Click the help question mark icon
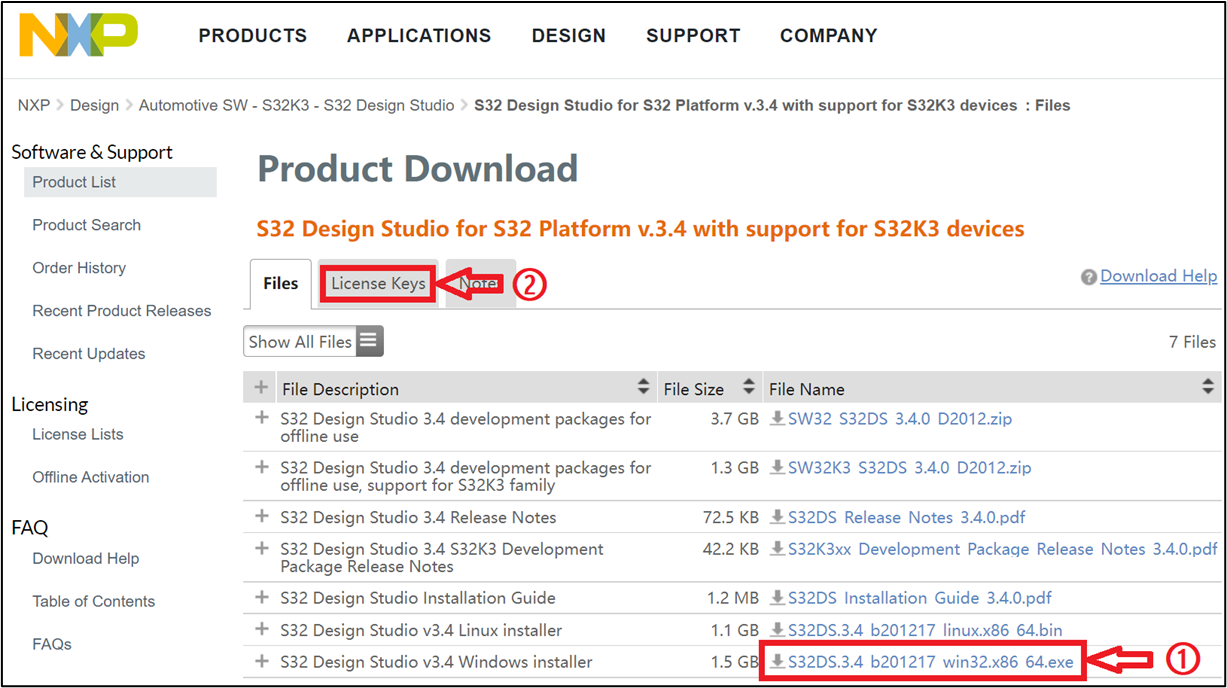Viewport: 1227px width, 688px height. click(x=1089, y=277)
